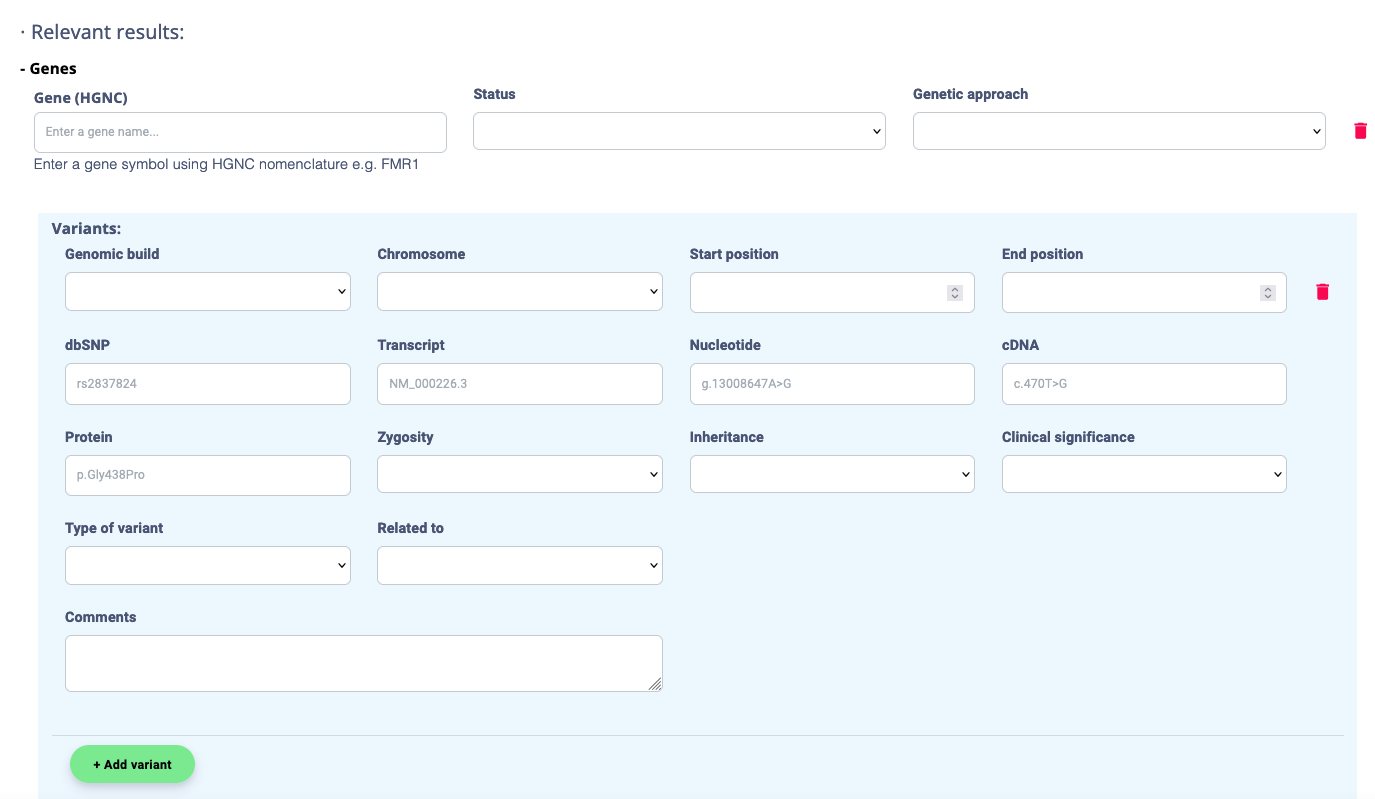Click the Transcript text field
The height and width of the screenshot is (799, 1375).
point(519,384)
